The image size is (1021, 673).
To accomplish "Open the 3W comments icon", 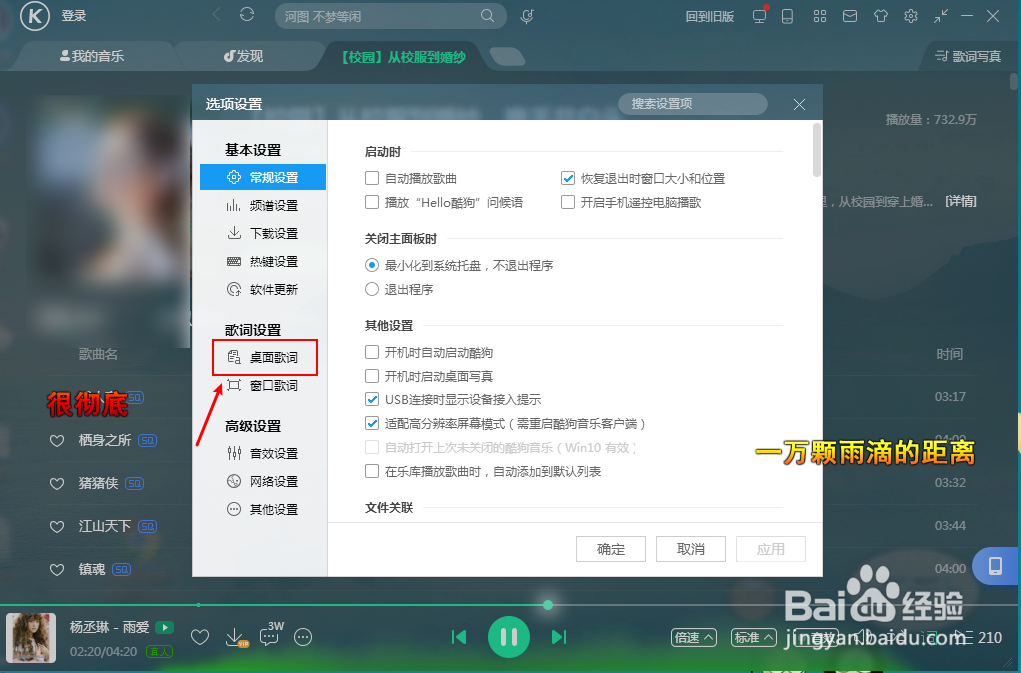I will click(x=272, y=635).
